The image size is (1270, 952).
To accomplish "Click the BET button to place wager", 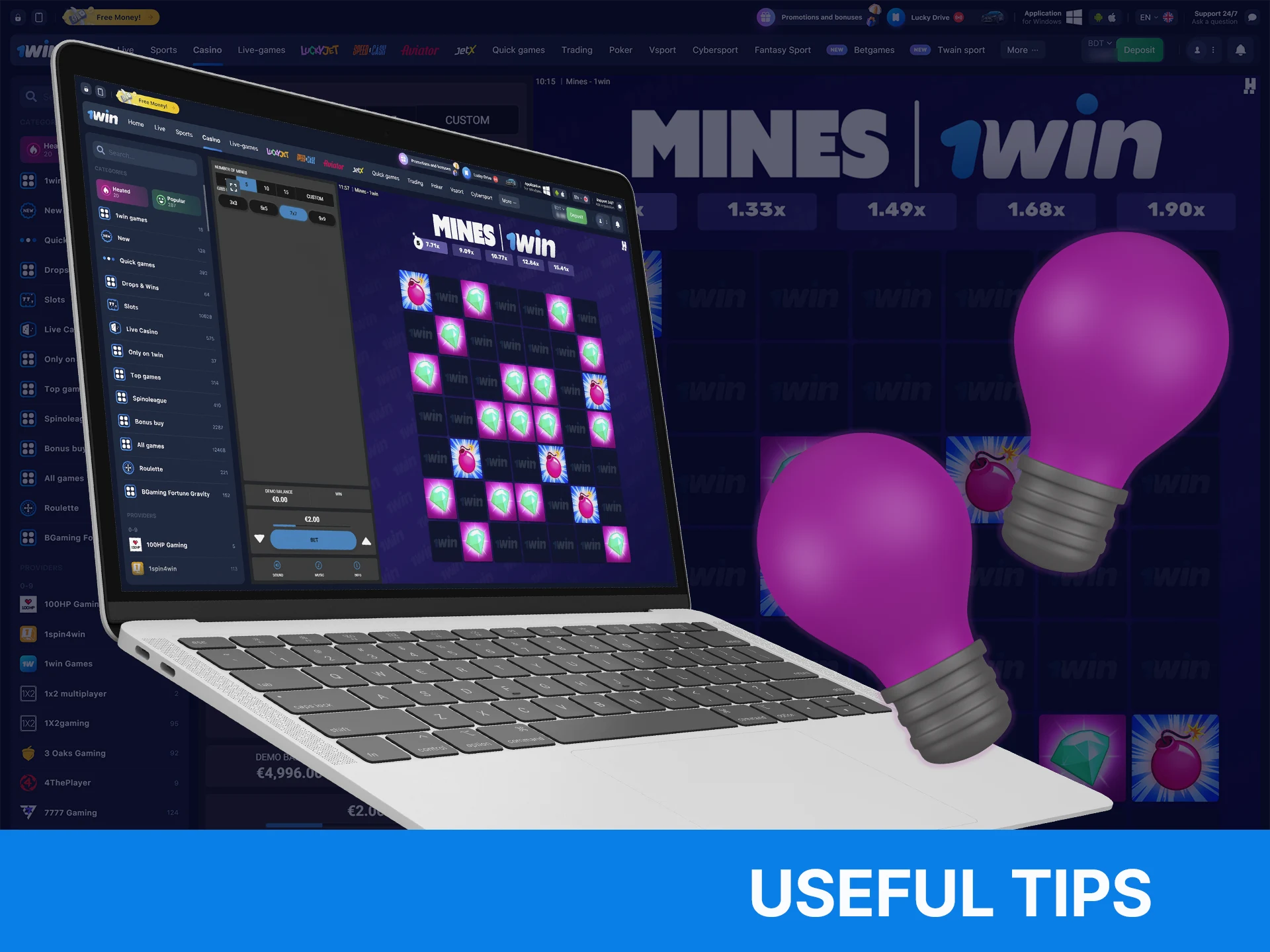I will point(314,539).
